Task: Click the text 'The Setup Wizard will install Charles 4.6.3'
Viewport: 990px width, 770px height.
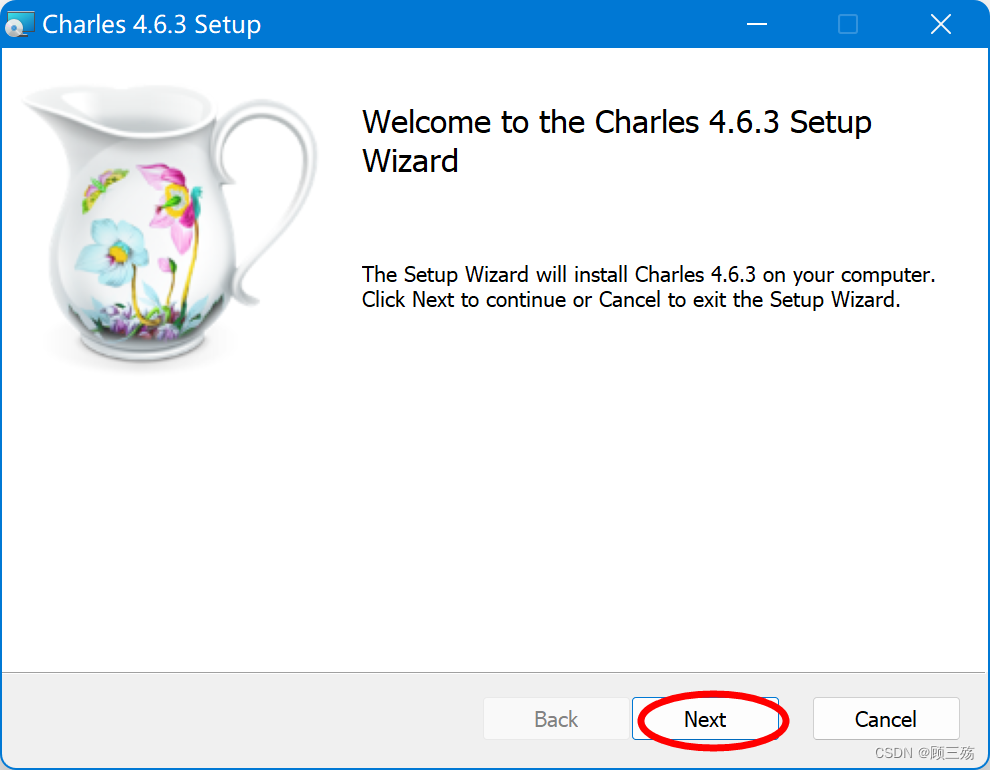Action: [559, 275]
